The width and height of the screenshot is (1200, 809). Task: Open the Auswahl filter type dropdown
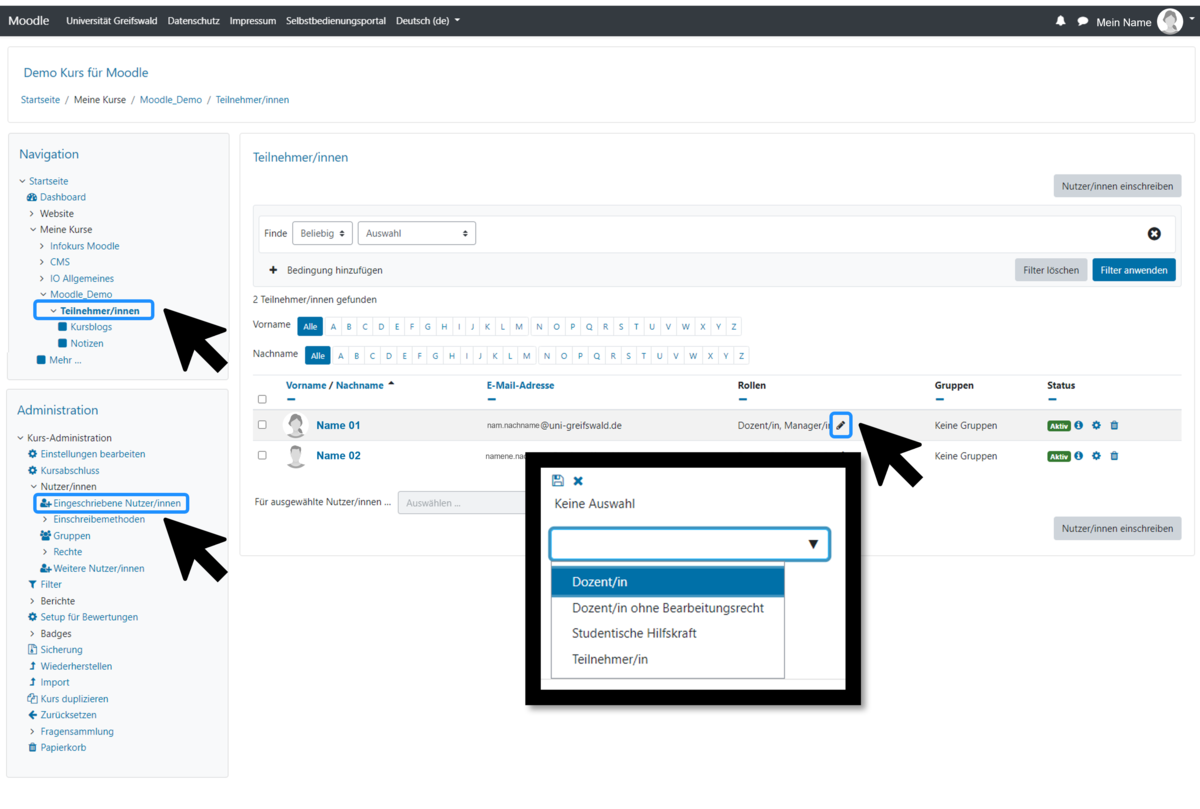[416, 233]
